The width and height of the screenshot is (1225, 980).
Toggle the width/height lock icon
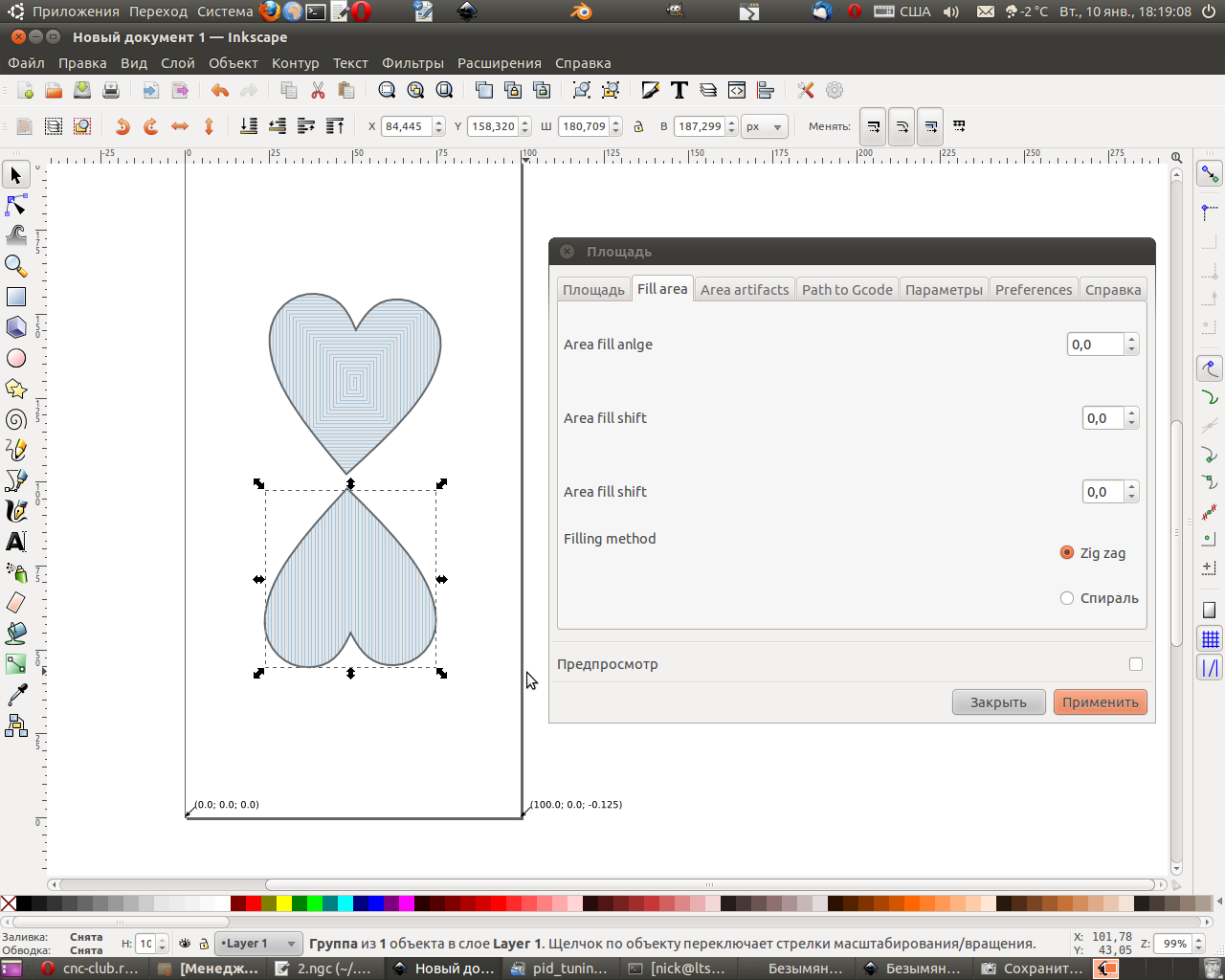[638, 126]
